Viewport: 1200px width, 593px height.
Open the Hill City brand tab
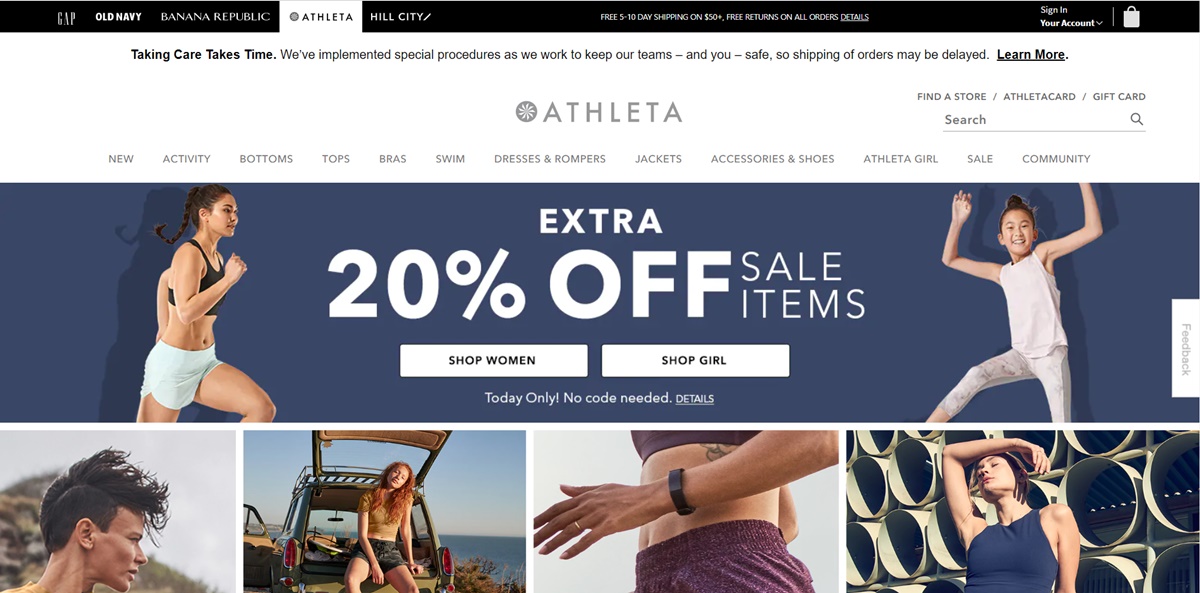point(401,17)
